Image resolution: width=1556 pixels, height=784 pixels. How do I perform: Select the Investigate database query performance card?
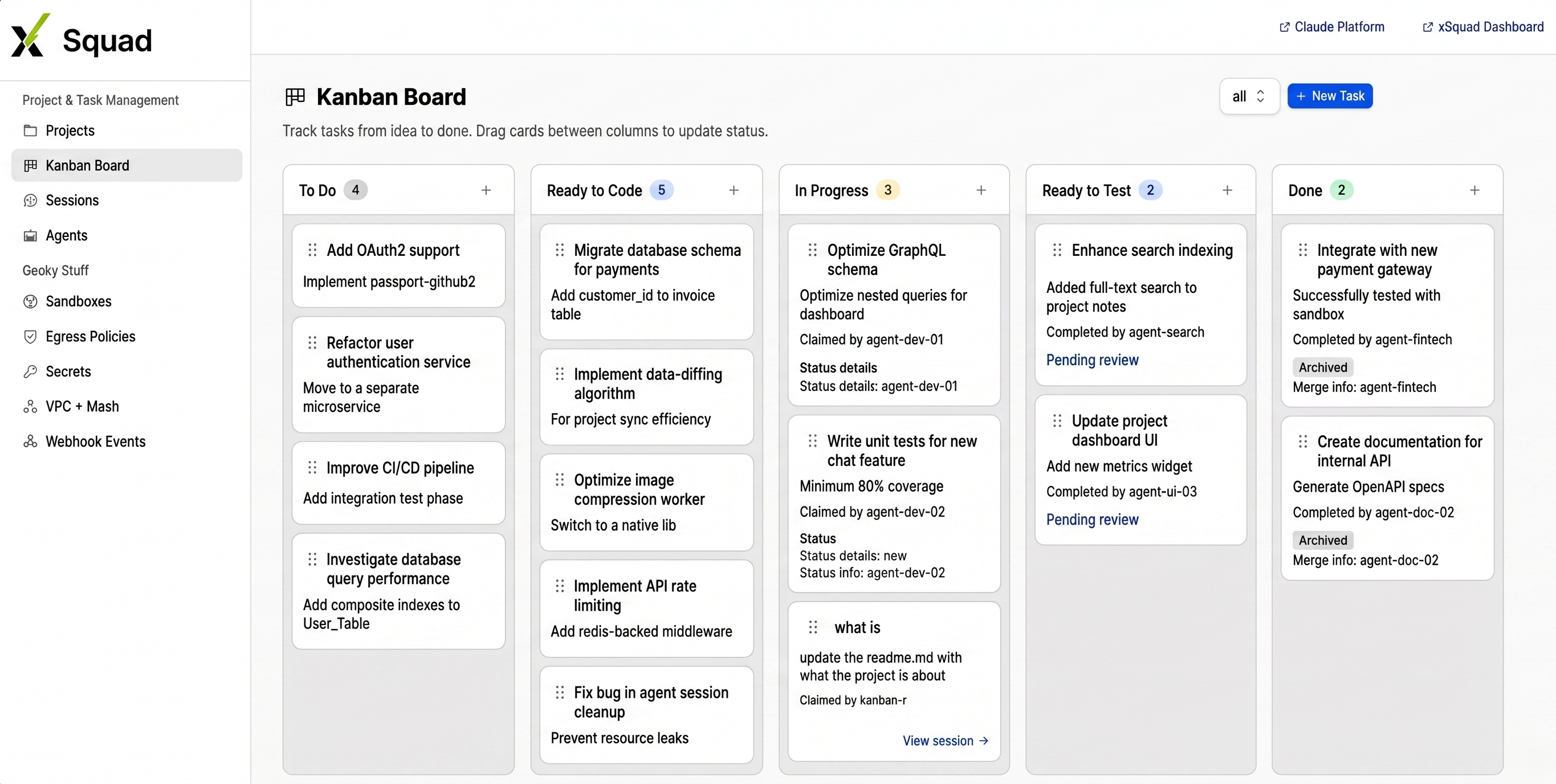398,591
